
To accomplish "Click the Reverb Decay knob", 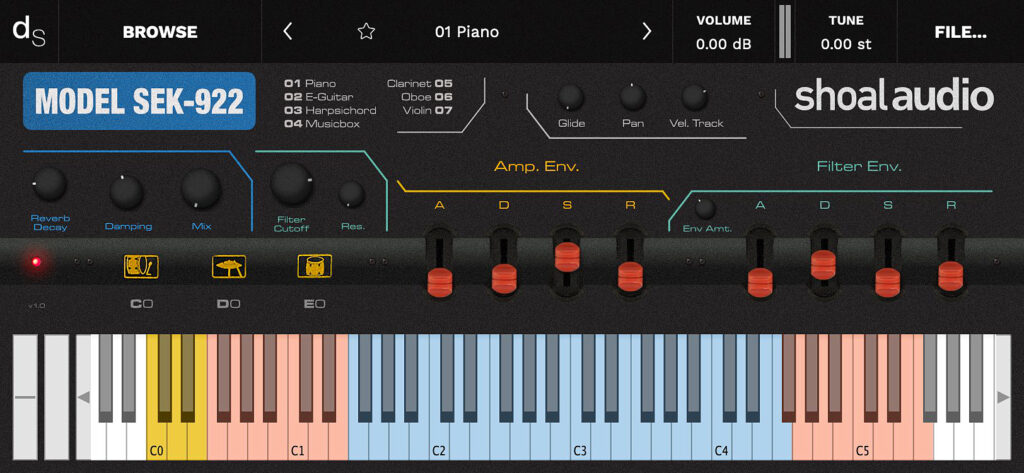I will pos(50,184).
